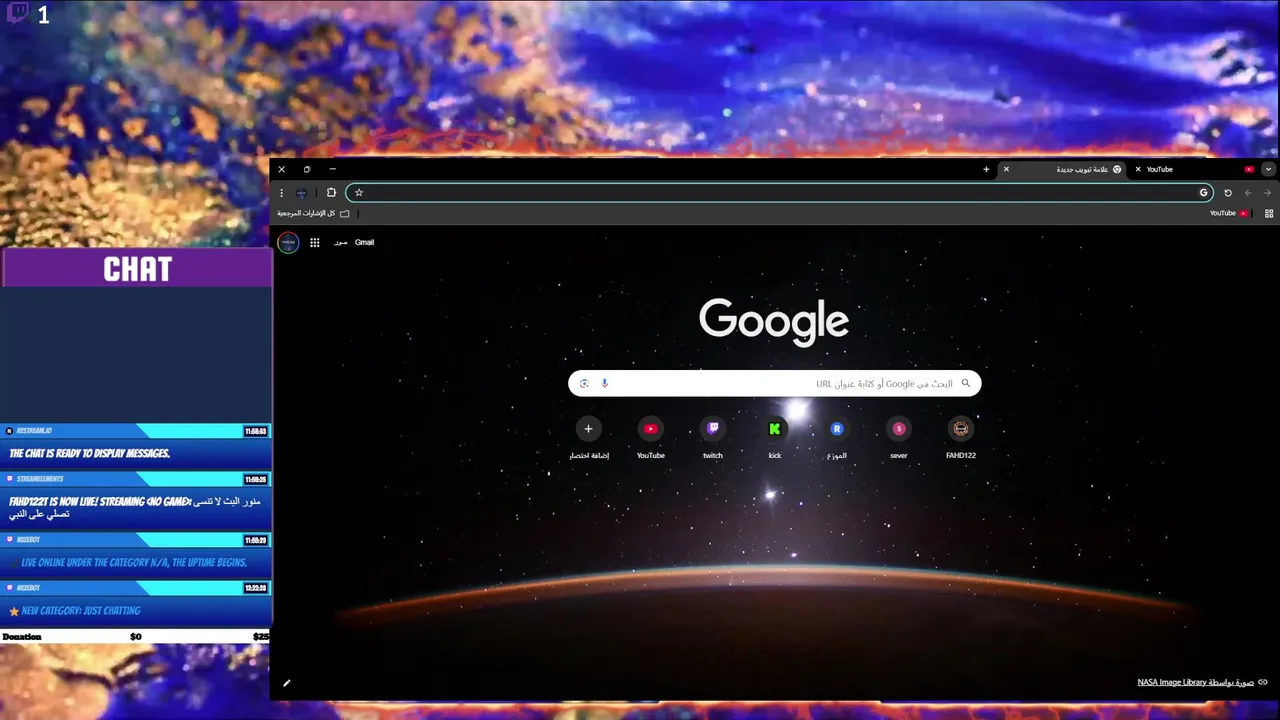Search by image with the Lens icon
Image resolution: width=1280 pixels, height=720 pixels.
pos(584,383)
